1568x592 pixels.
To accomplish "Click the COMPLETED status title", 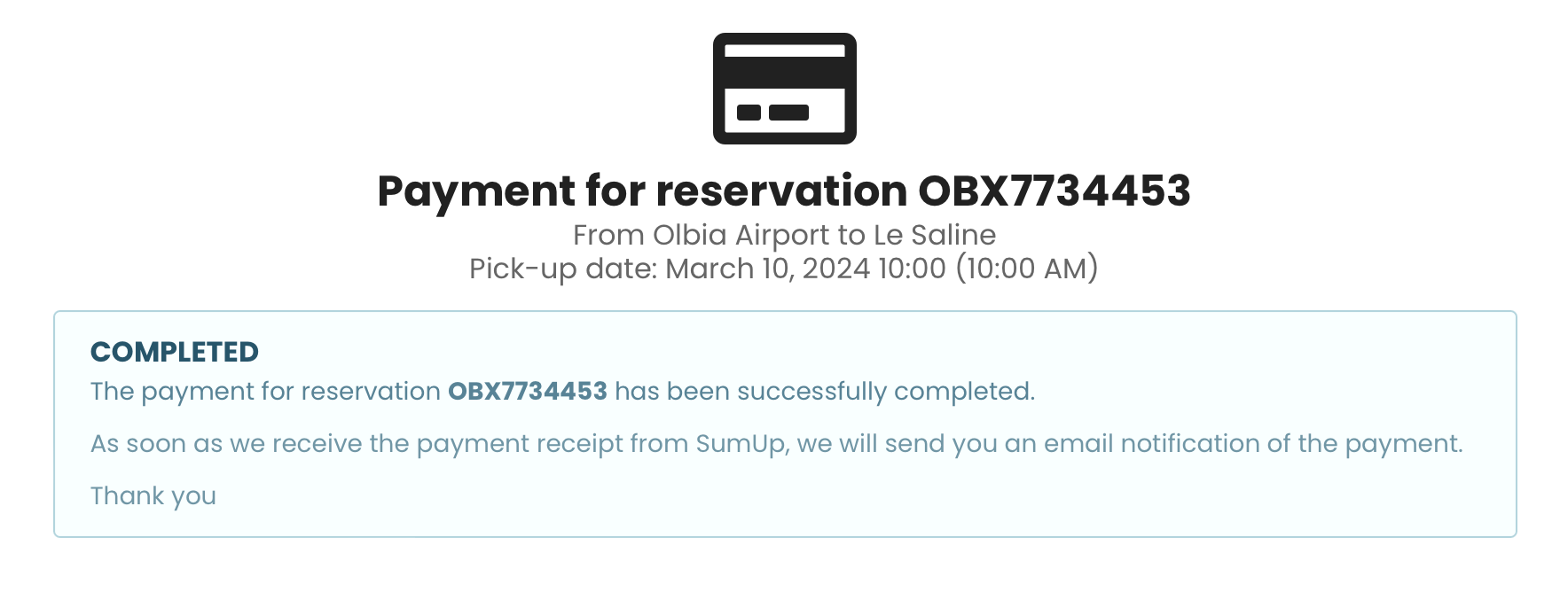I will pos(175,352).
